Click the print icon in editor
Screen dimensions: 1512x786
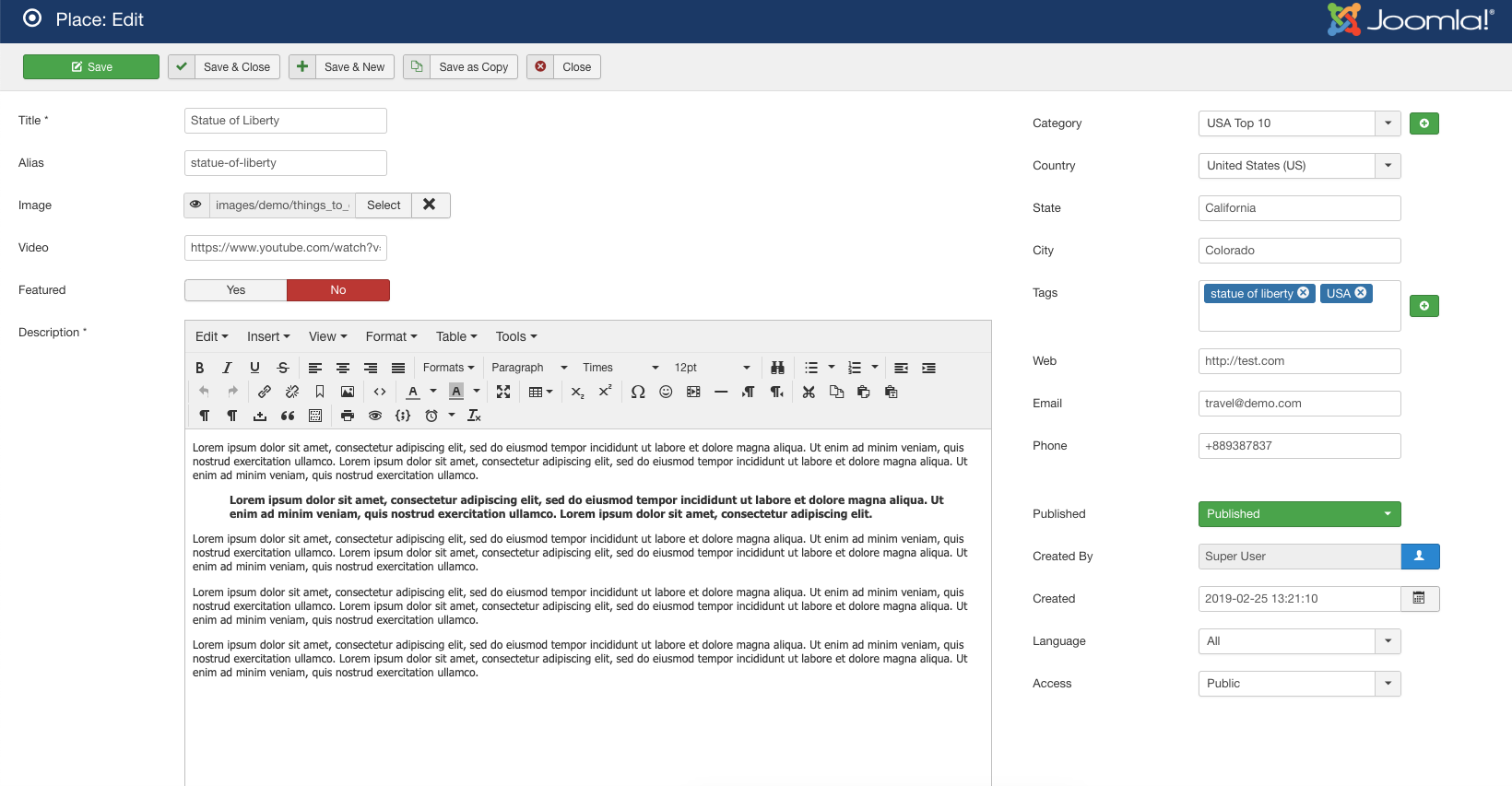click(348, 416)
